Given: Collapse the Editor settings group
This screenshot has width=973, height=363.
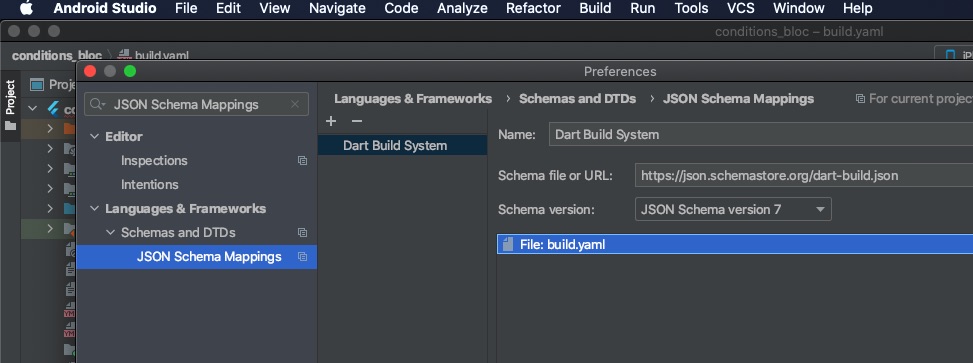Looking at the screenshot, I should pos(94,137).
